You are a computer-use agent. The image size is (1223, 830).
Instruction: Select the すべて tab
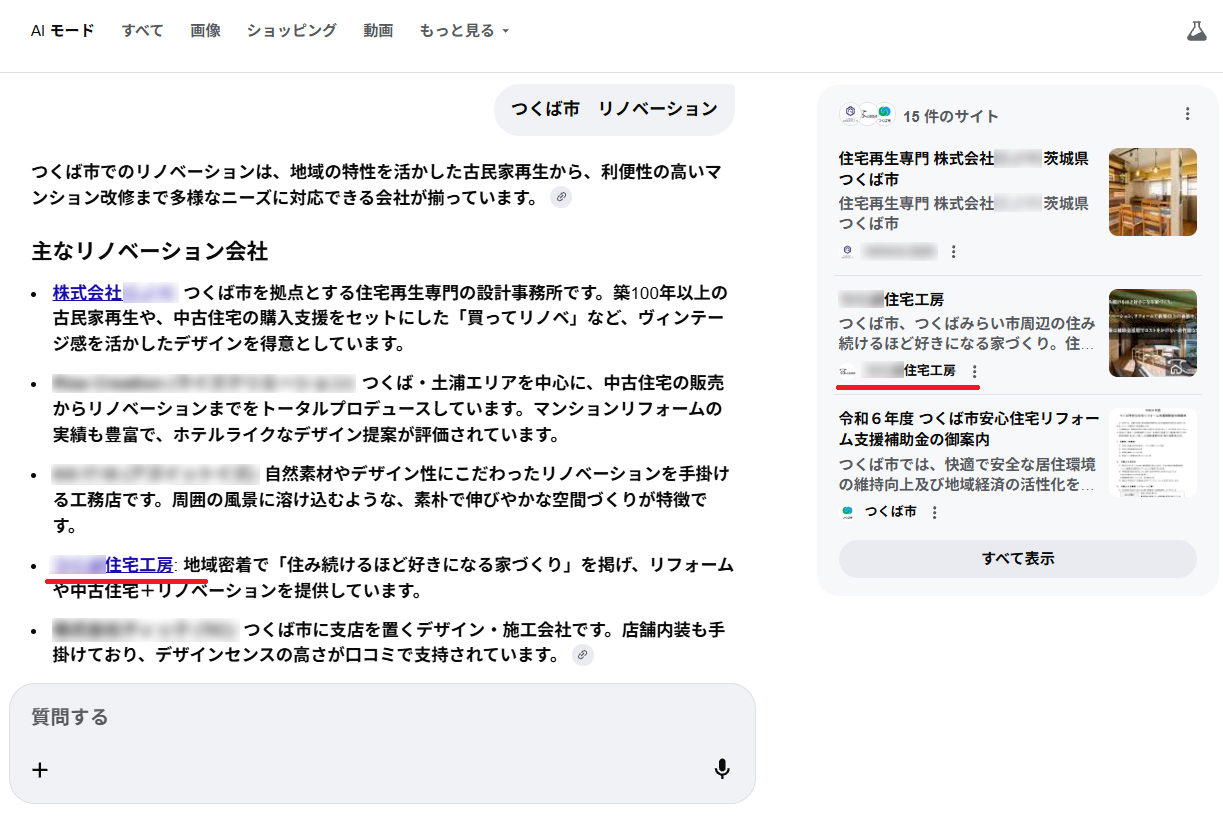[x=142, y=31]
